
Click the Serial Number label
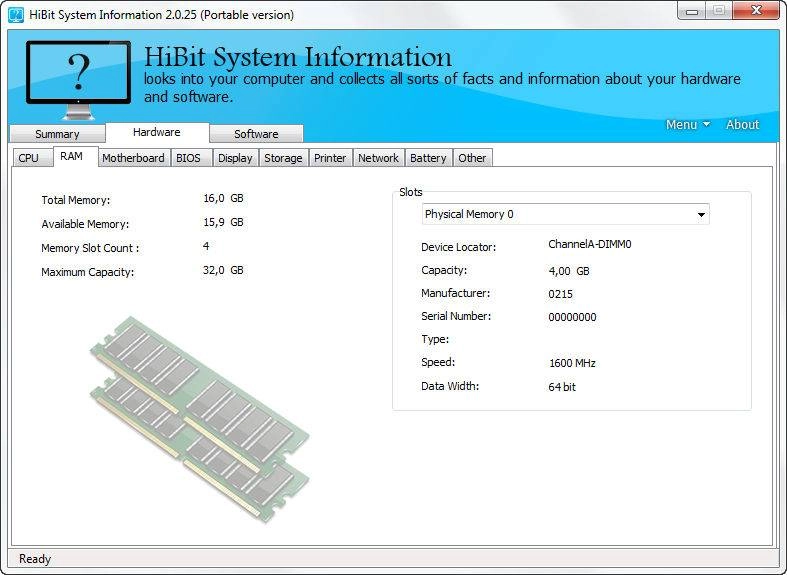[456, 316]
